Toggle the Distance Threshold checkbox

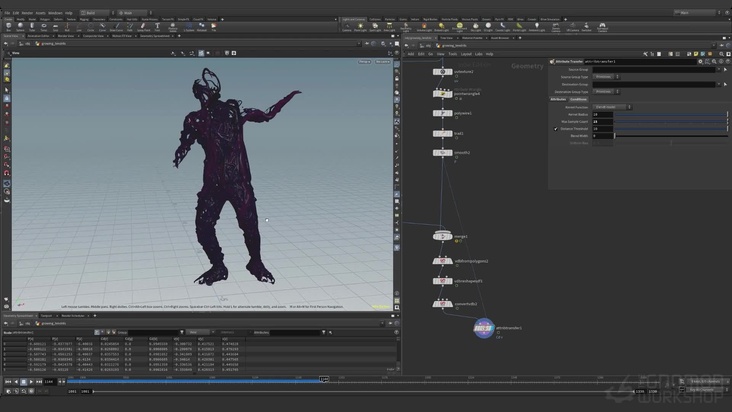click(x=556, y=128)
